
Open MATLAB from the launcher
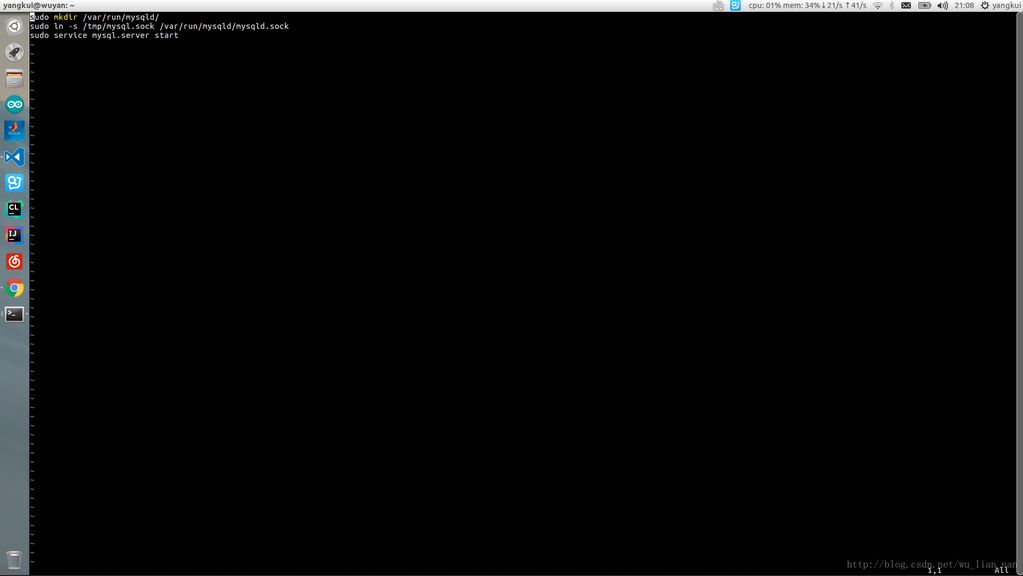(14, 130)
